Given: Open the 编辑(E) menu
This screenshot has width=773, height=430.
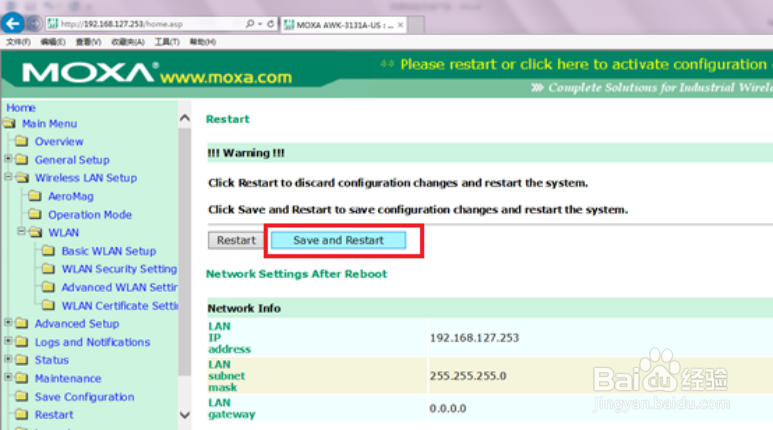Looking at the screenshot, I should pyautogui.click(x=53, y=42).
